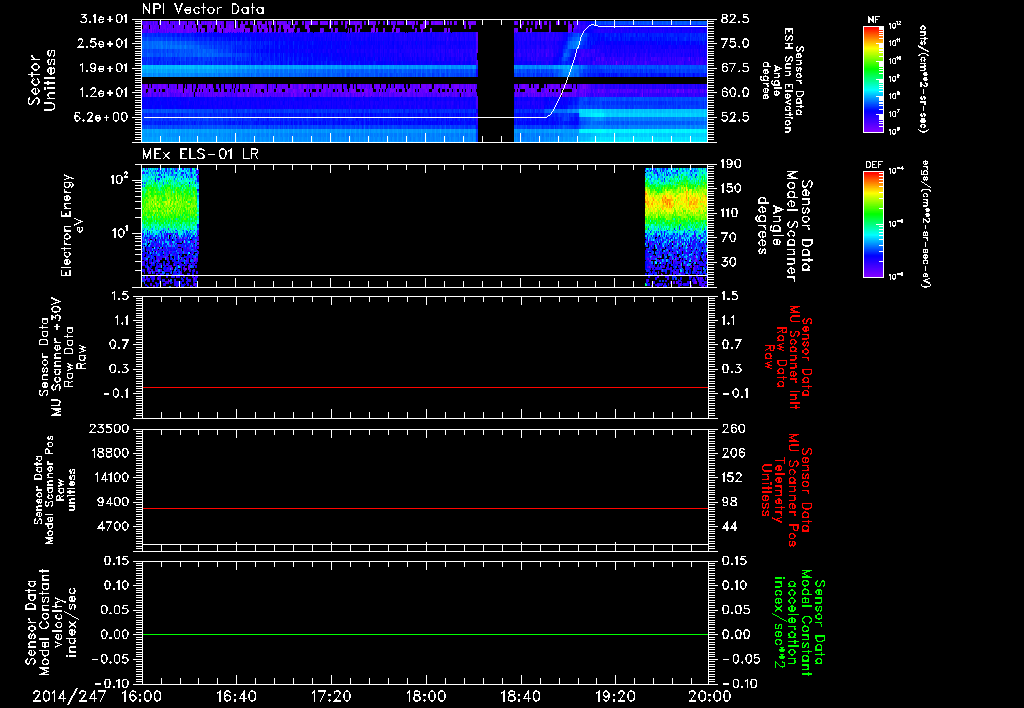Click the right electron spectrogram block near 20:00
The height and width of the screenshot is (708, 1024).
click(676, 227)
